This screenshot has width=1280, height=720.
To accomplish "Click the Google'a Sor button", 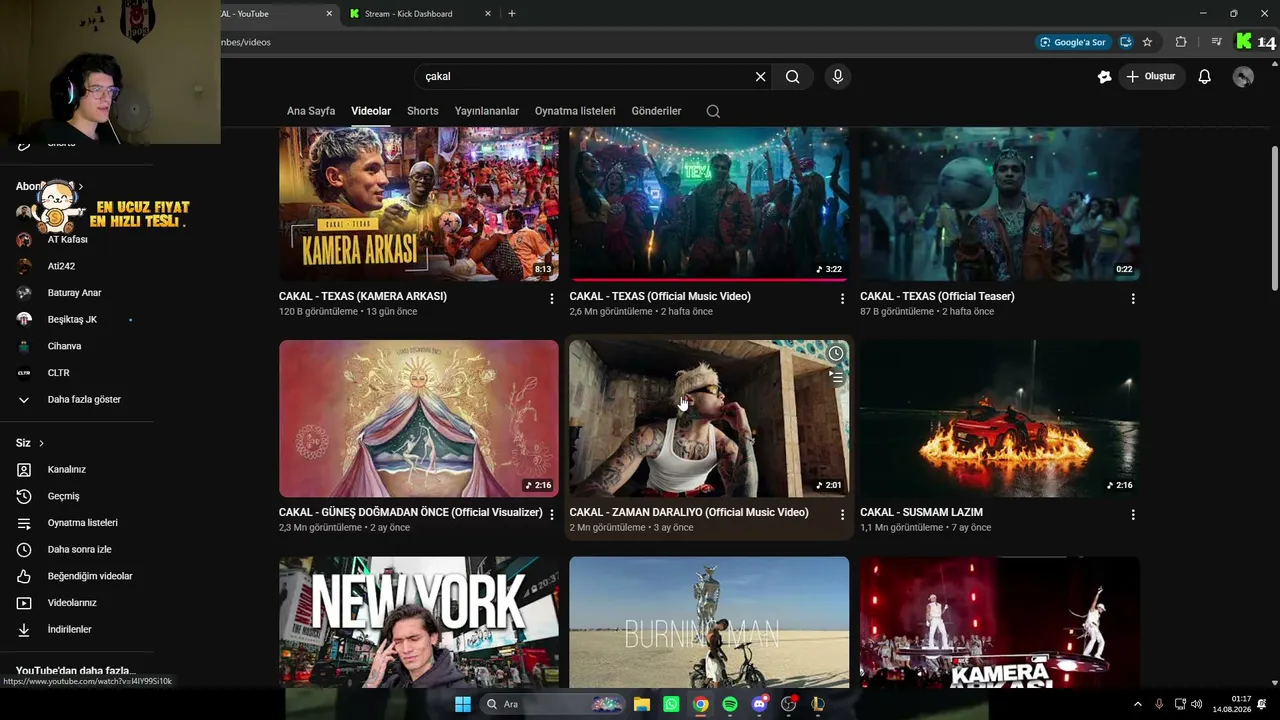I will (1073, 42).
